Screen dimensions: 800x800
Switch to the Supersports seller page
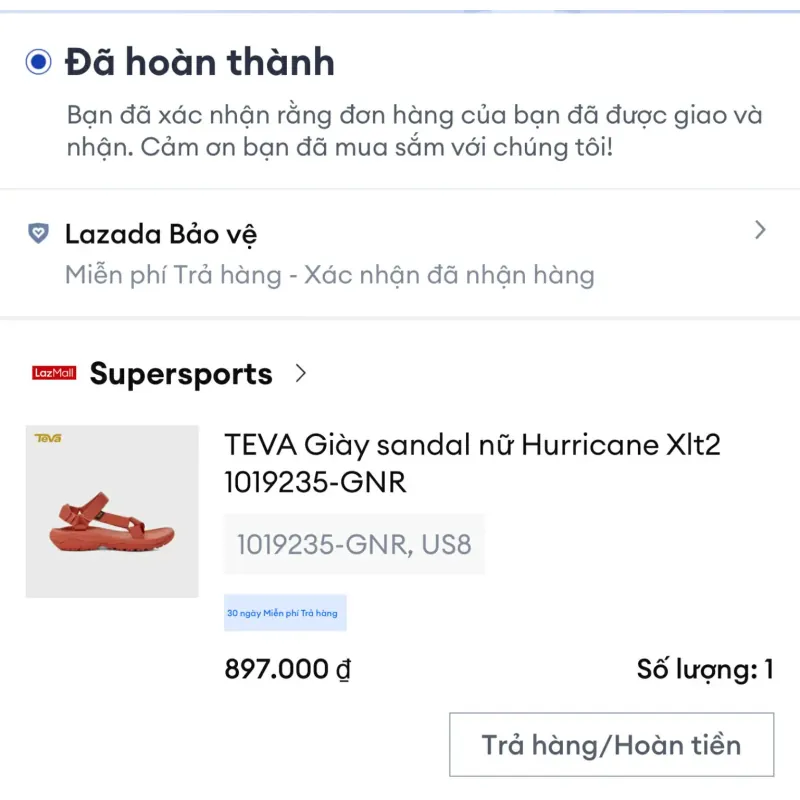tap(181, 373)
